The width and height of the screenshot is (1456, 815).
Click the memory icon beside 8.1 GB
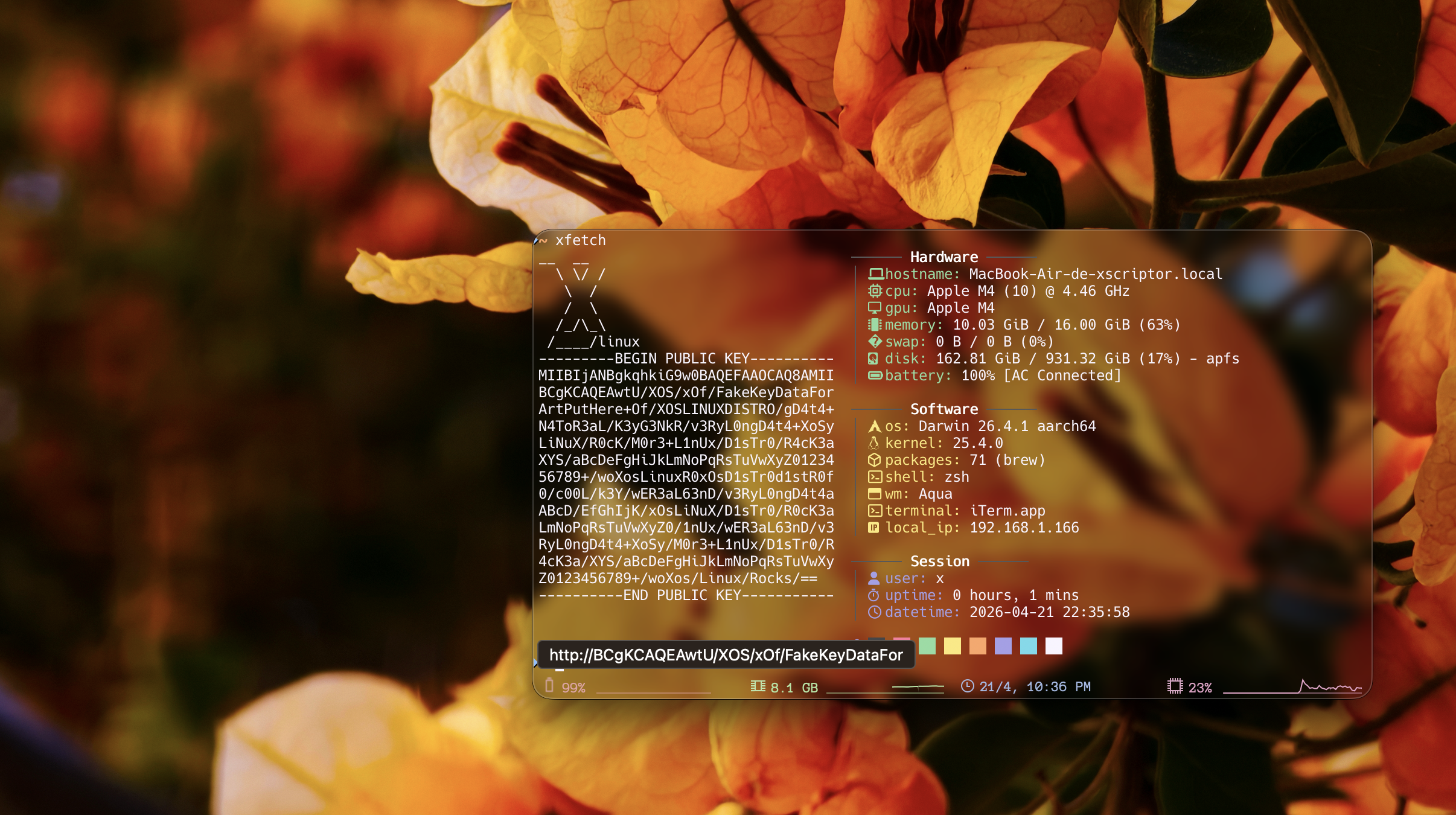click(758, 686)
